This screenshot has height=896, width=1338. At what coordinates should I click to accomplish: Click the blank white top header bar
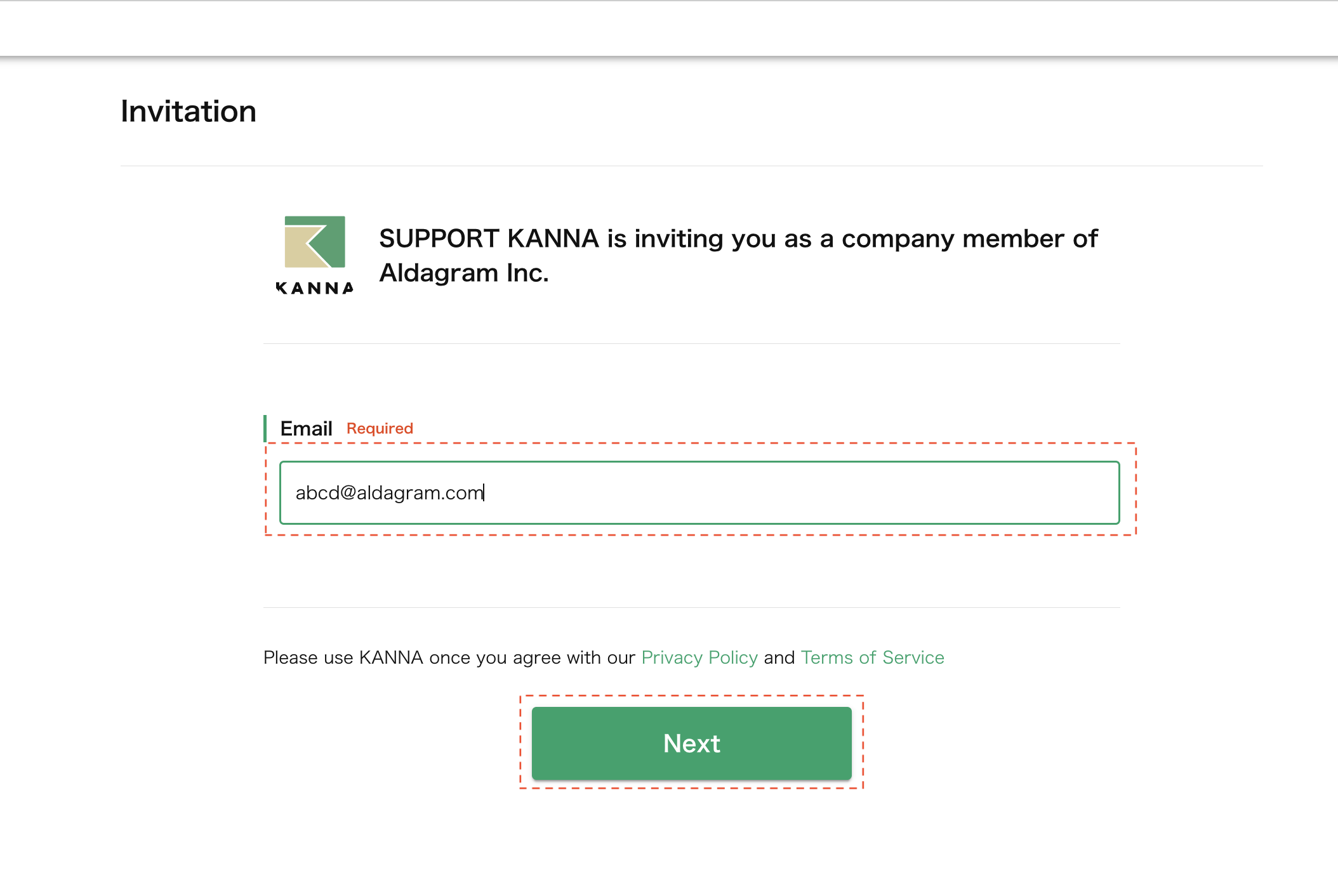(669, 29)
